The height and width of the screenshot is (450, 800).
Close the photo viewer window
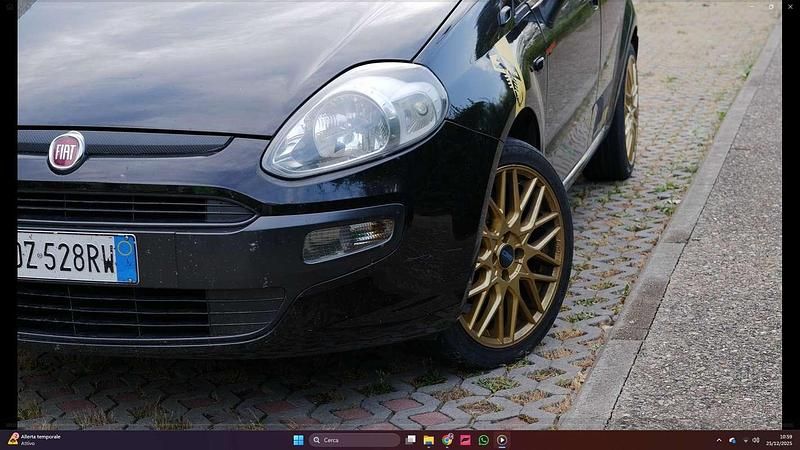coord(790,7)
